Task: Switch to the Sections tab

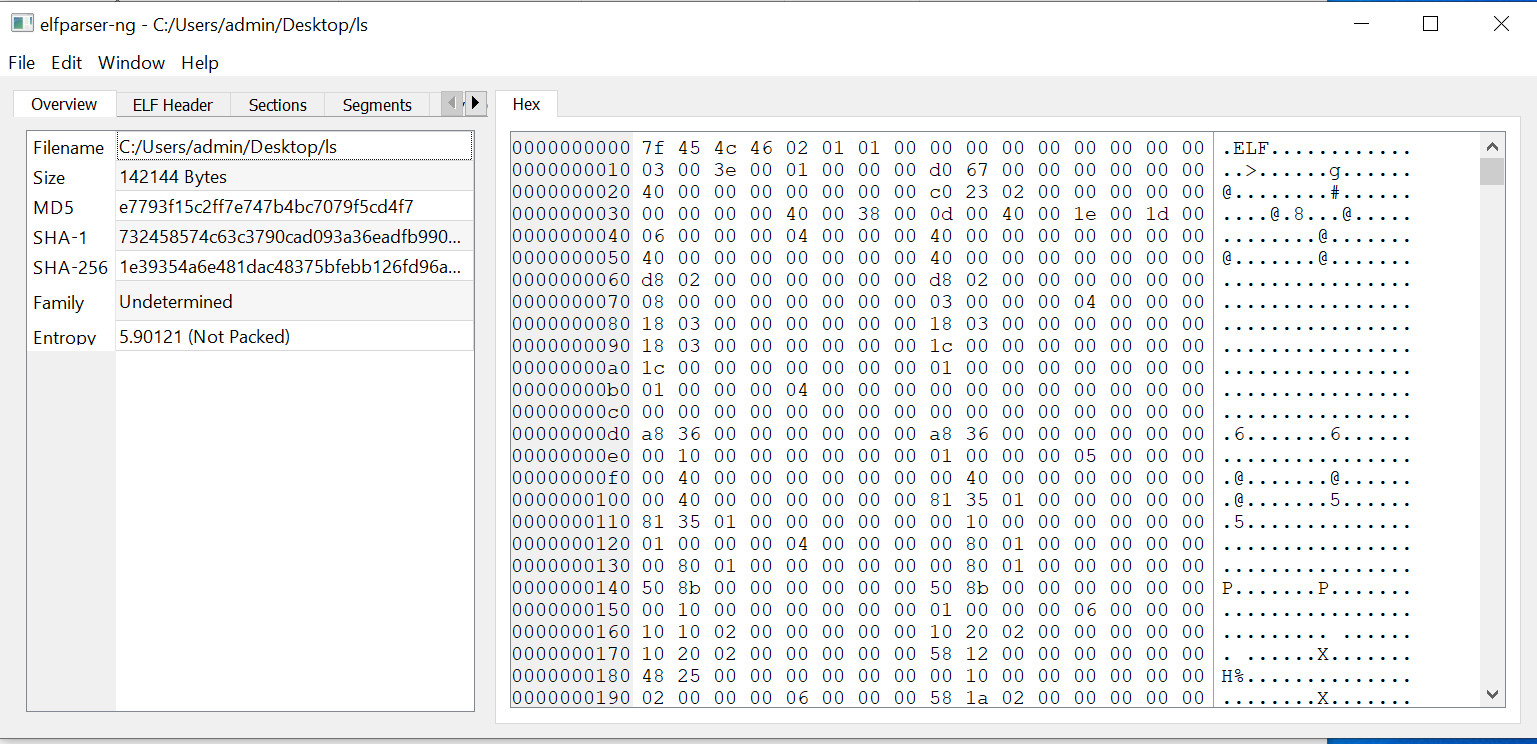Action: pos(277,105)
